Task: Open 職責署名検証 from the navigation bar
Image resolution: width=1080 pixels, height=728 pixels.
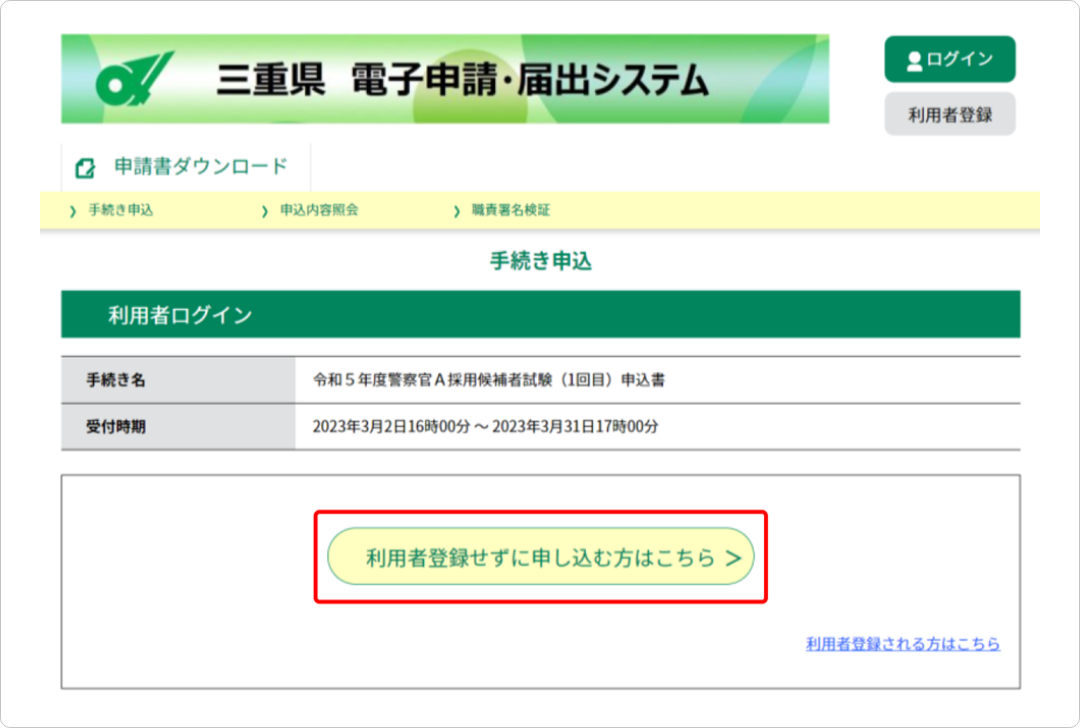Action: click(x=511, y=210)
